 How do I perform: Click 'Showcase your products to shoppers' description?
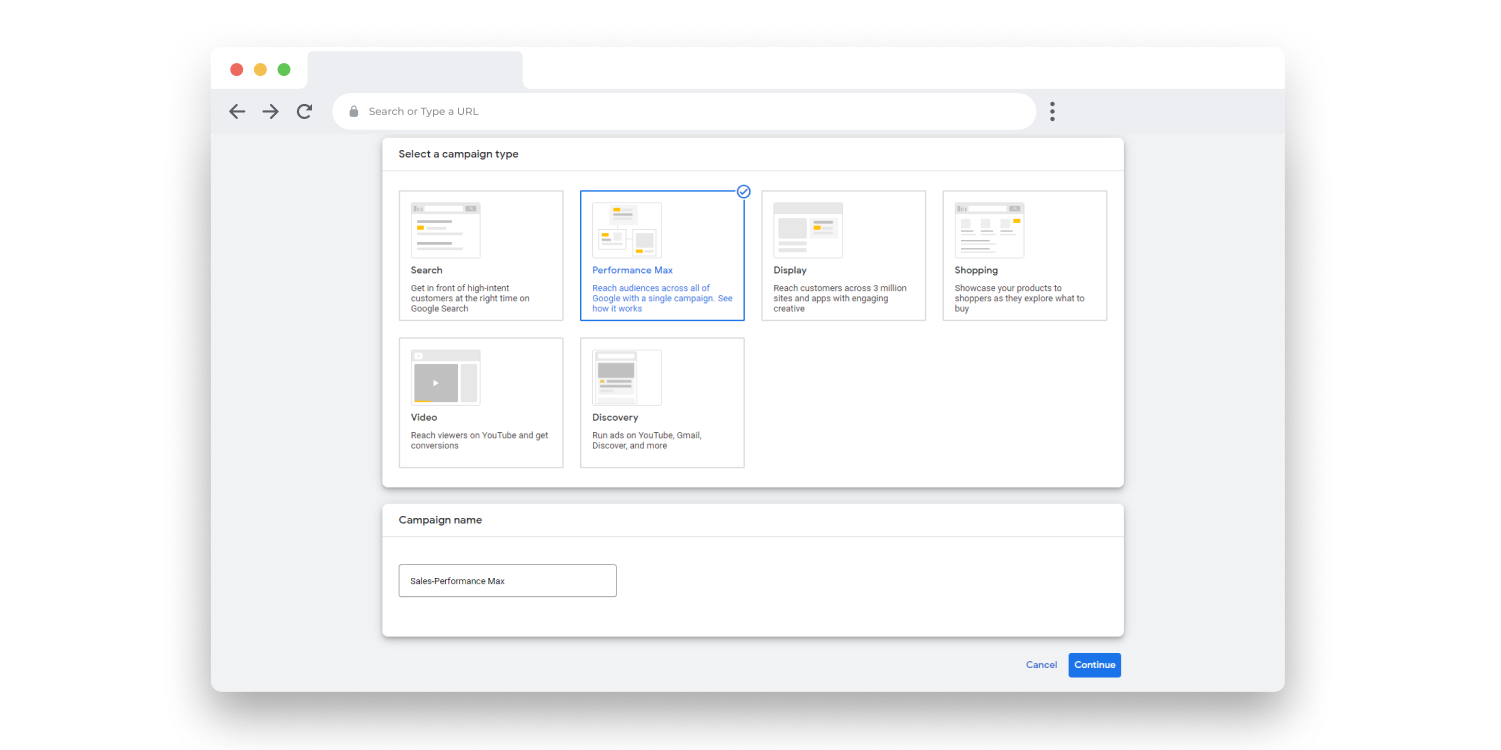tap(1019, 298)
